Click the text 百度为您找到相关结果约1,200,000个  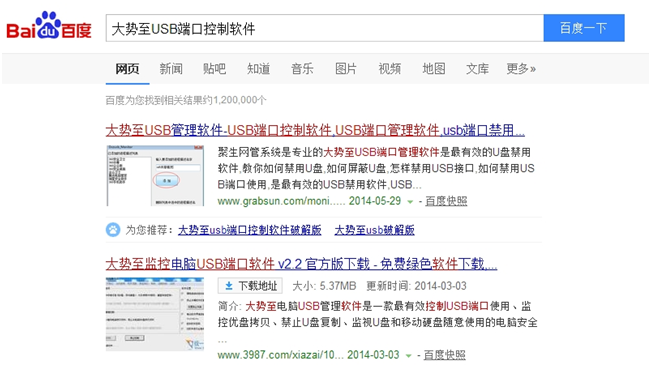(186, 100)
